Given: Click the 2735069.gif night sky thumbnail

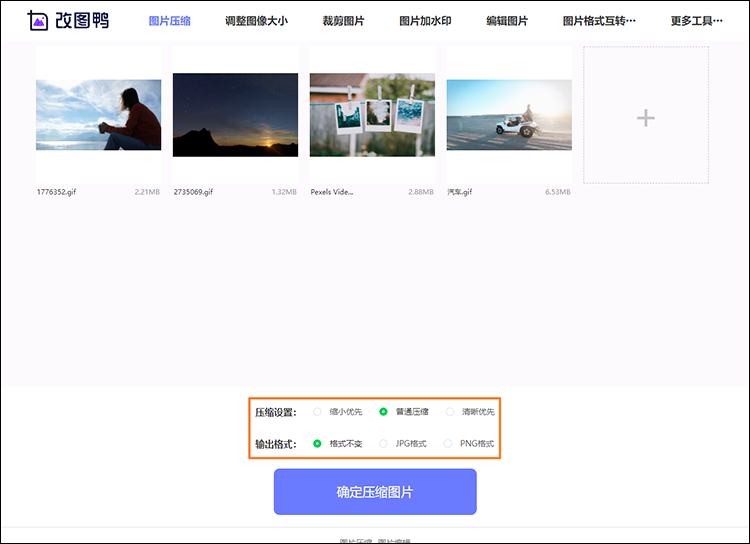Looking at the screenshot, I should click(235, 115).
